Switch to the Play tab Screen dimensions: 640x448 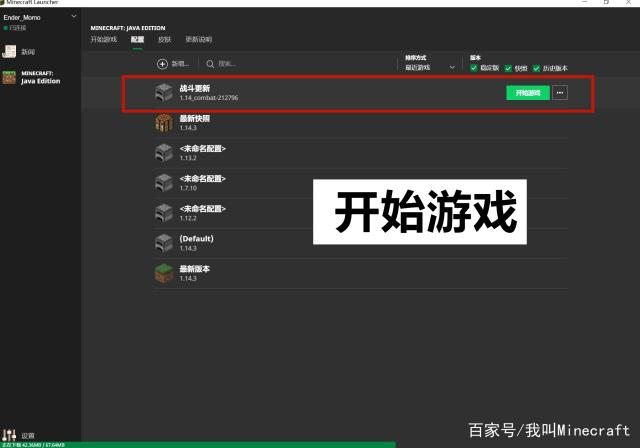tap(104, 40)
